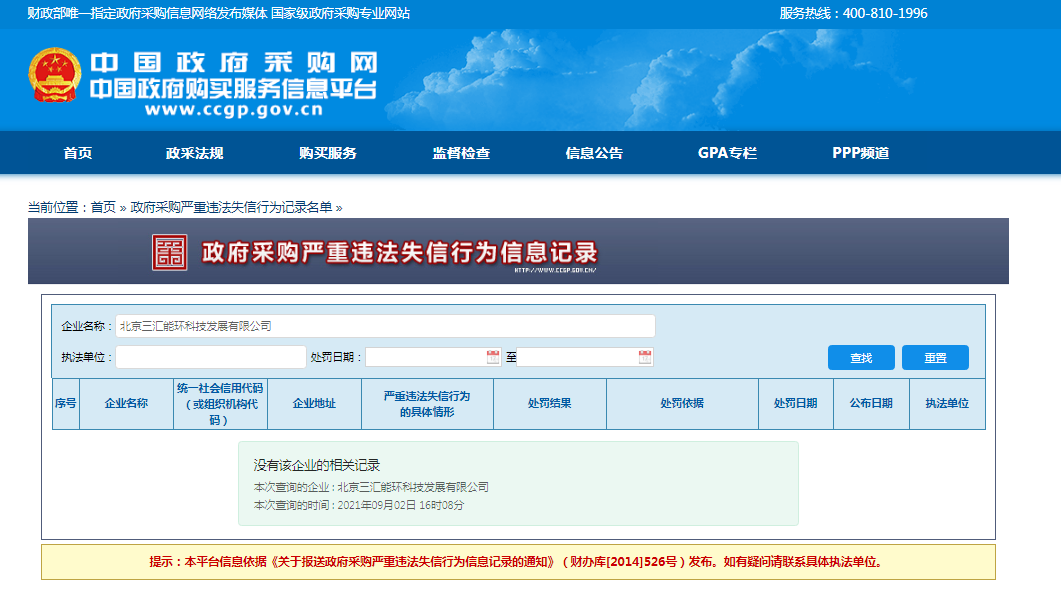
Task: Navigate to the GPA专栏 menu item
Action: 727,153
